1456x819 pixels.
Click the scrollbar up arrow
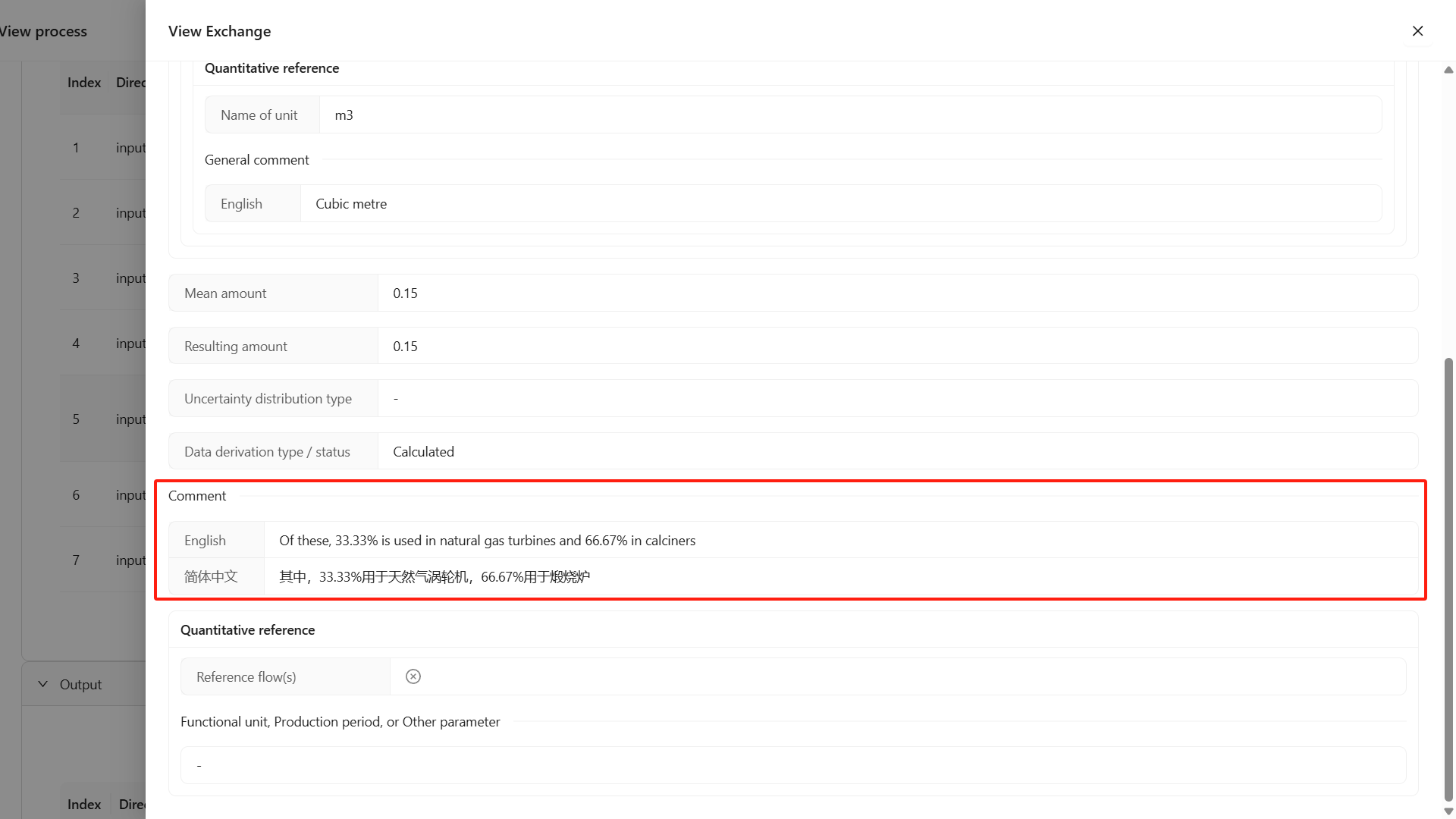click(x=1448, y=70)
